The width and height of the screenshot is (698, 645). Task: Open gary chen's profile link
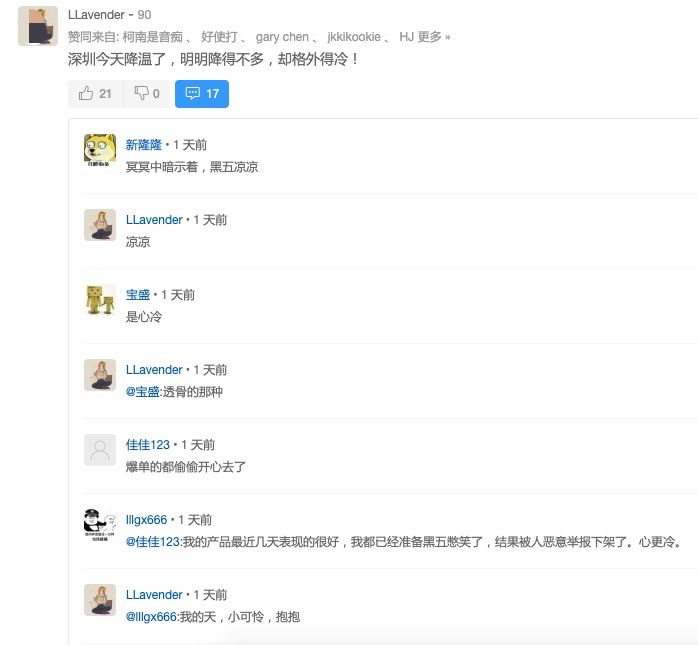pos(282,37)
